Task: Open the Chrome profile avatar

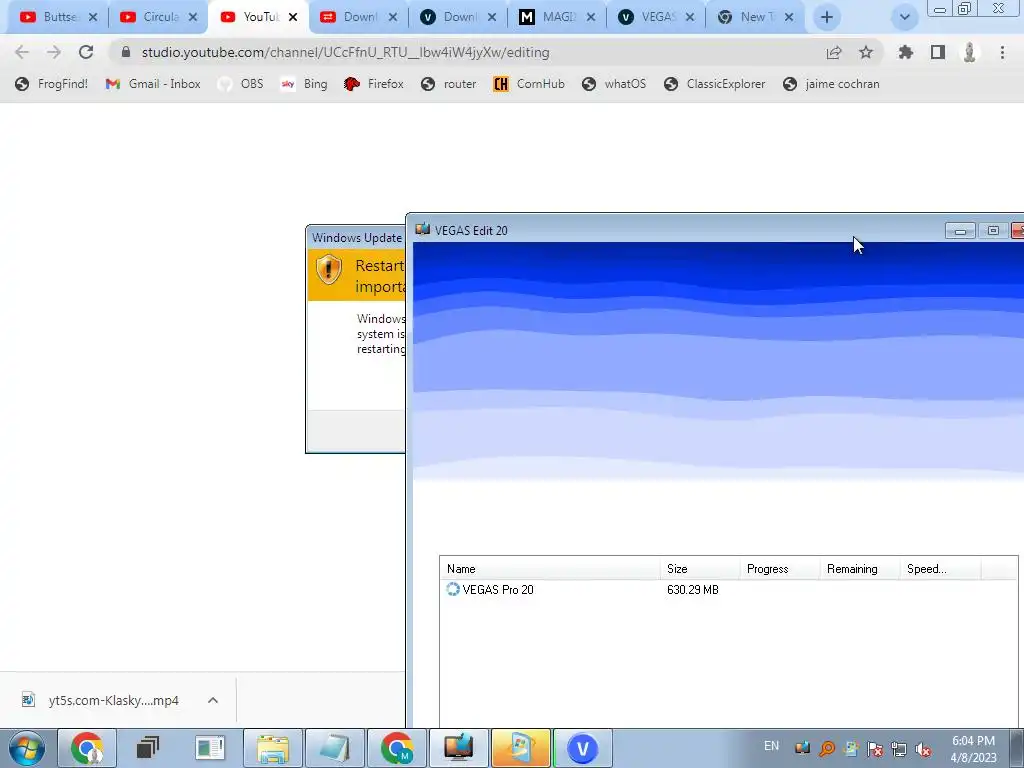Action: click(970, 52)
